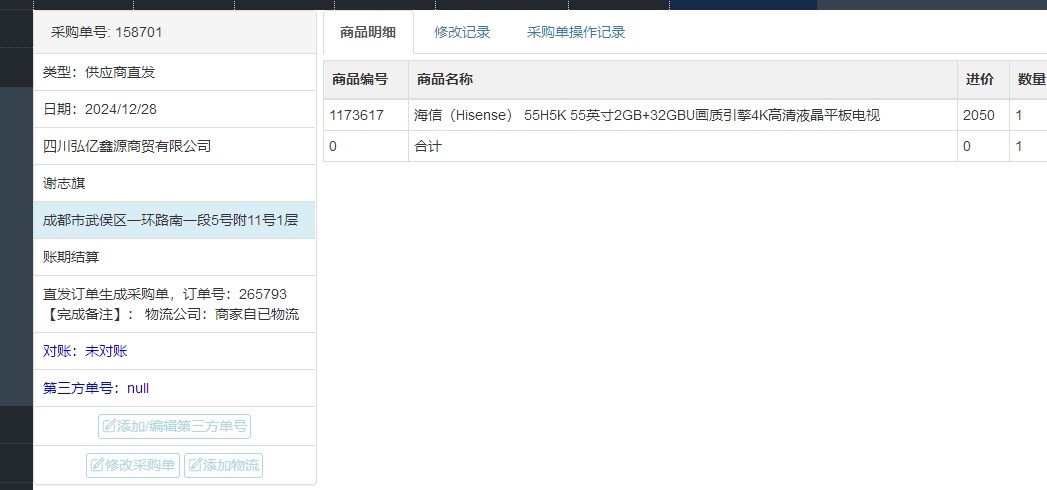Image resolution: width=1047 pixels, height=490 pixels.
Task: Click the edit icon on 修改采购单
Action: point(97,465)
